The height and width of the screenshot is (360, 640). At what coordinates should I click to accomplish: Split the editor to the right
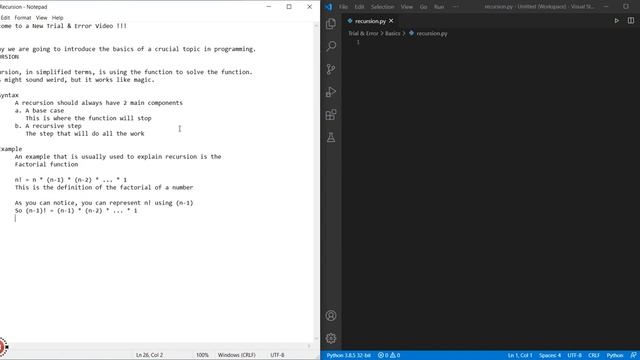[x=631, y=21]
